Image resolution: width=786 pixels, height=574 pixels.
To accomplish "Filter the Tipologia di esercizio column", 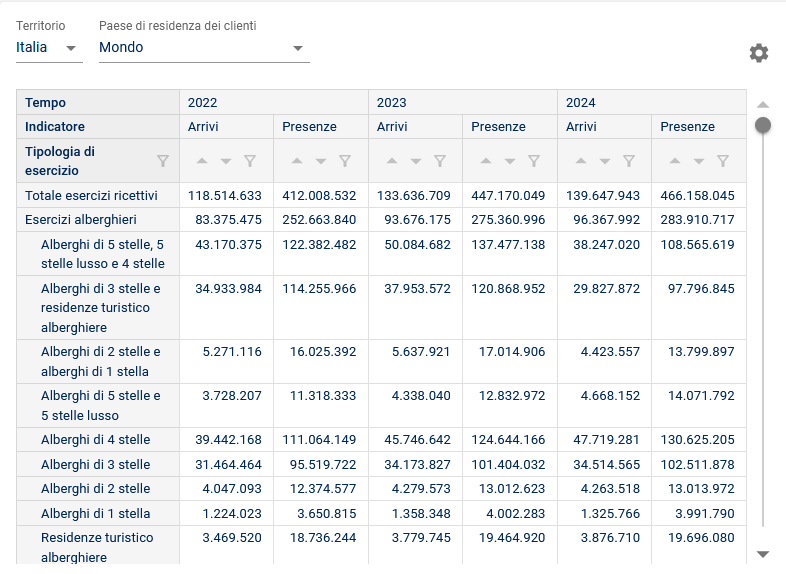I will 163,161.
